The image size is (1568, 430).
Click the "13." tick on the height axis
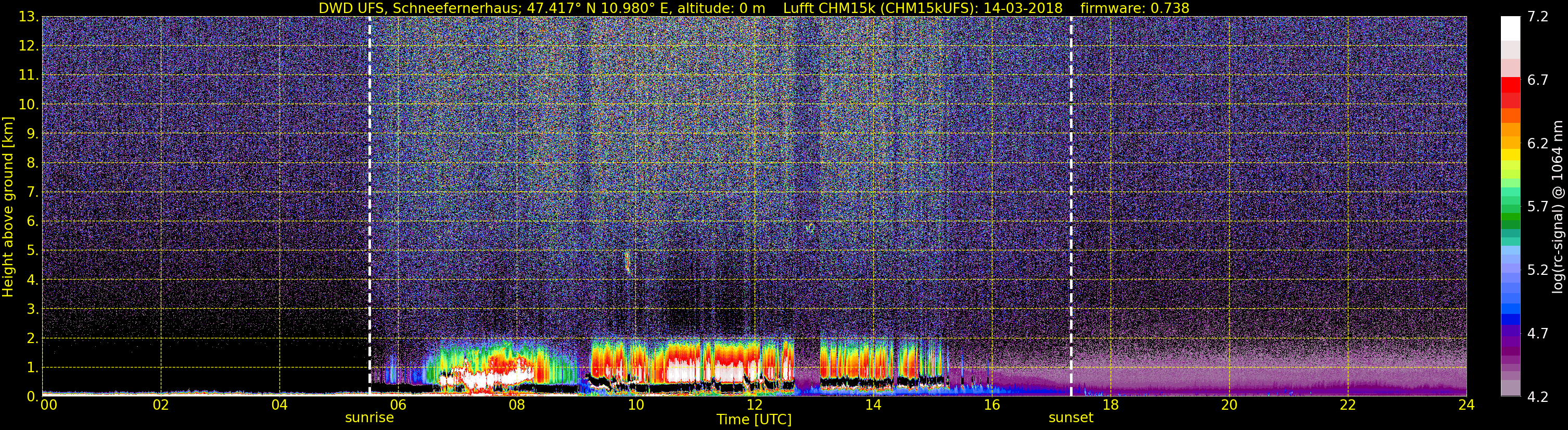tap(28, 17)
